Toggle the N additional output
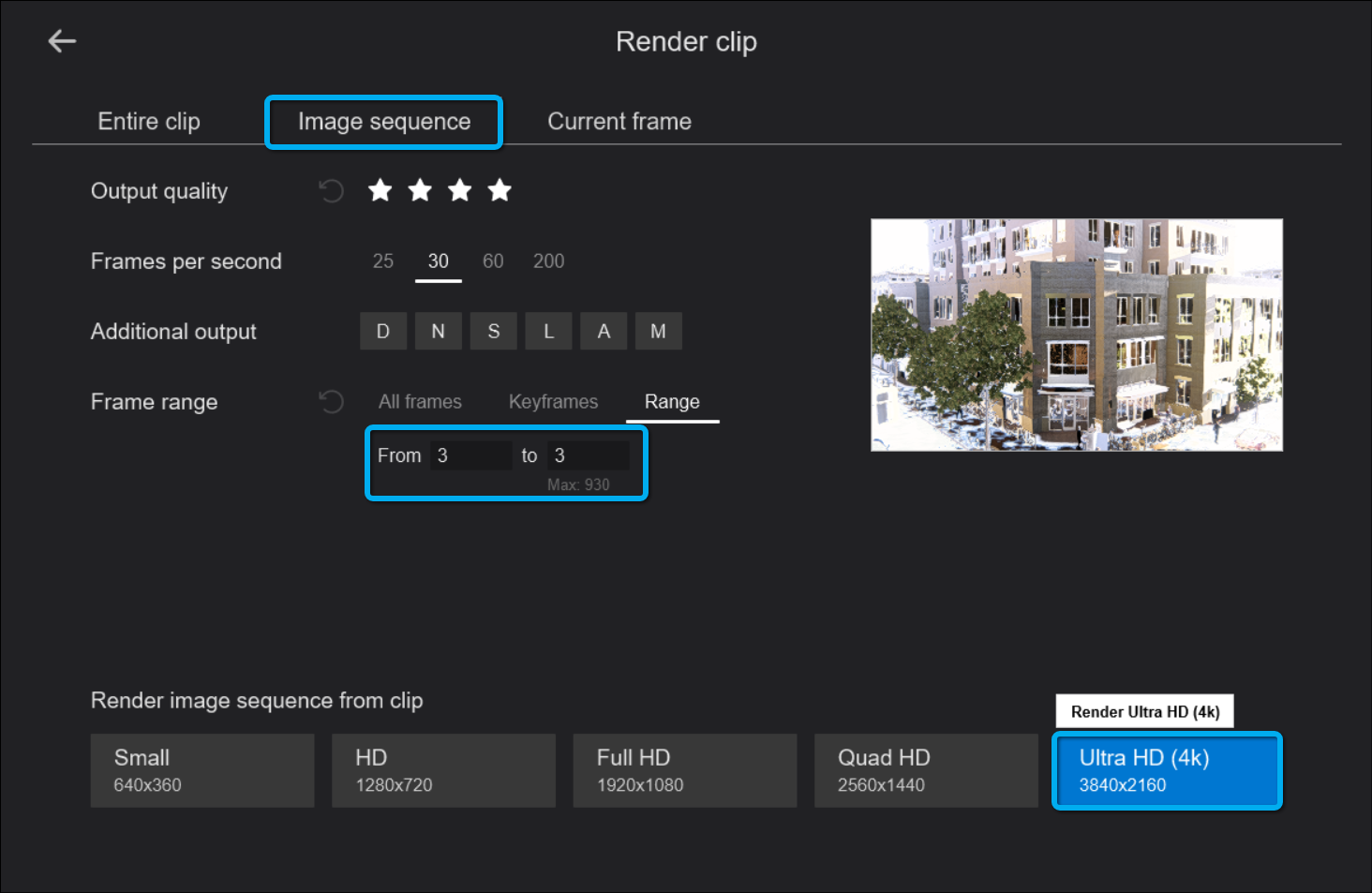 coord(438,332)
